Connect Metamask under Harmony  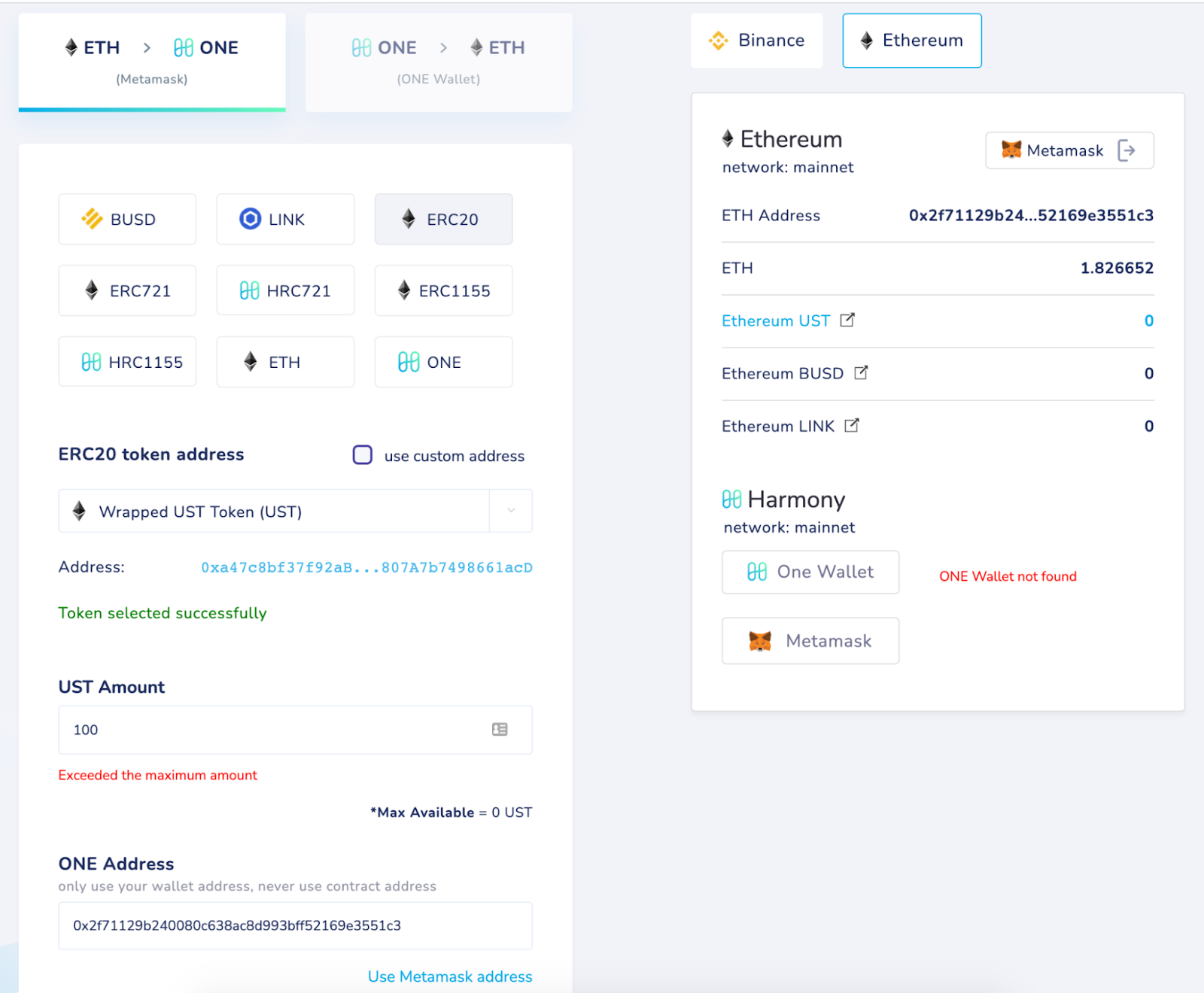[x=810, y=641]
